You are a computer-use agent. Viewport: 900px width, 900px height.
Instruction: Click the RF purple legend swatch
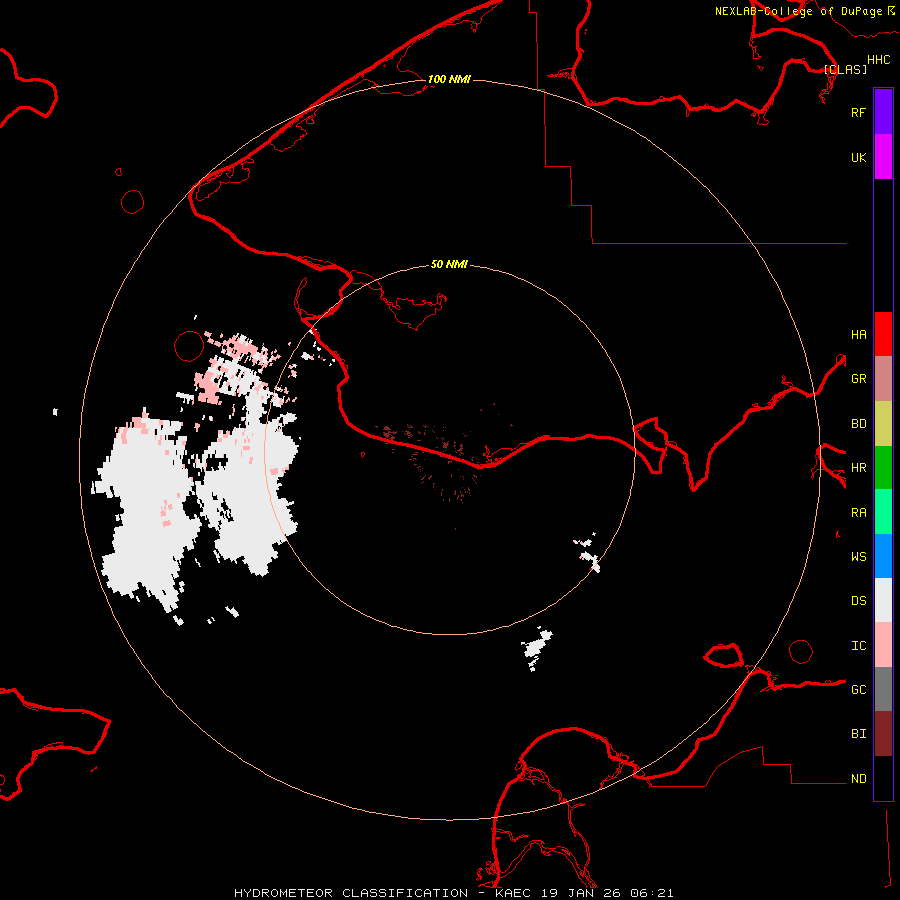pyautogui.click(x=883, y=112)
